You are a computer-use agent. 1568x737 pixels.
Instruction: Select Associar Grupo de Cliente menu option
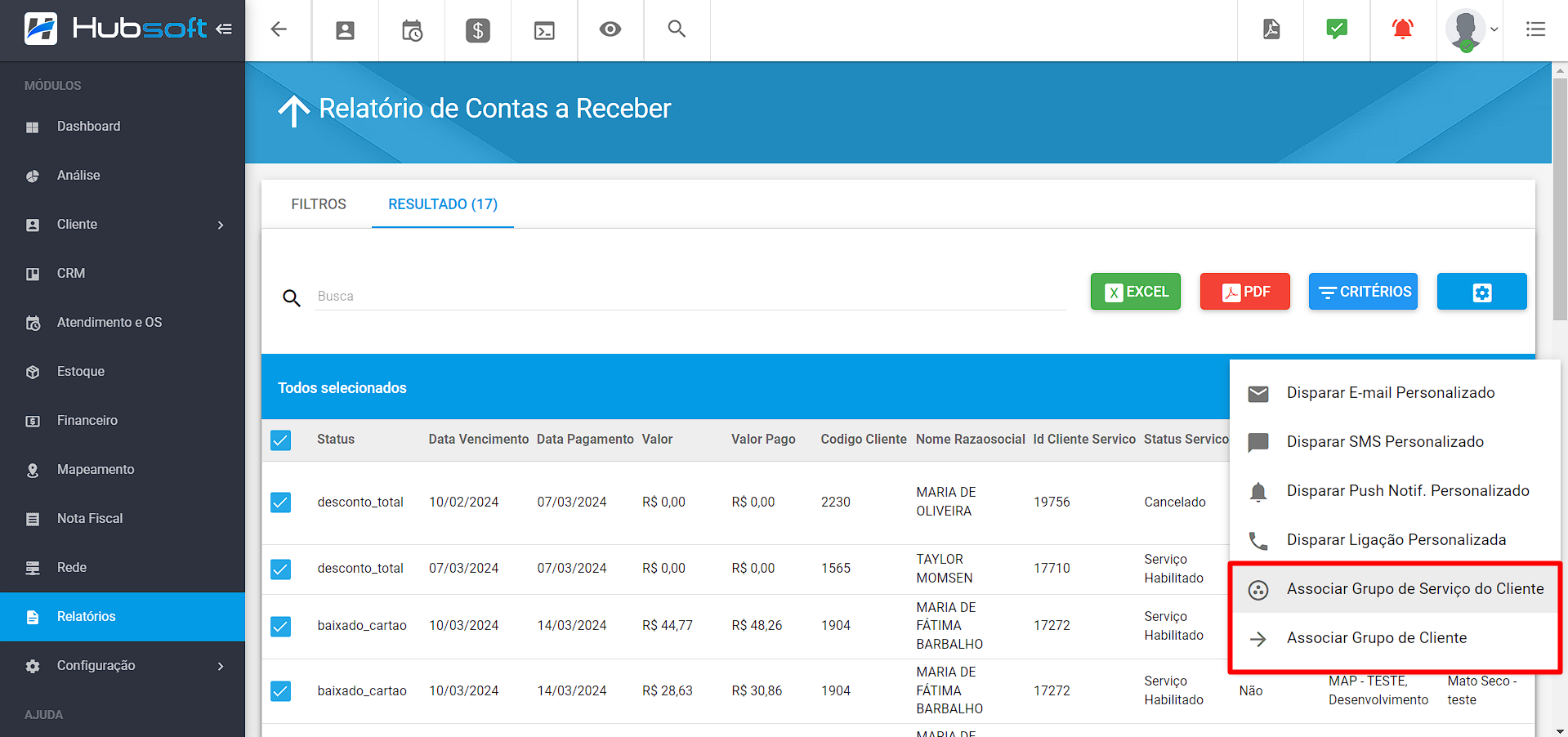point(1376,638)
